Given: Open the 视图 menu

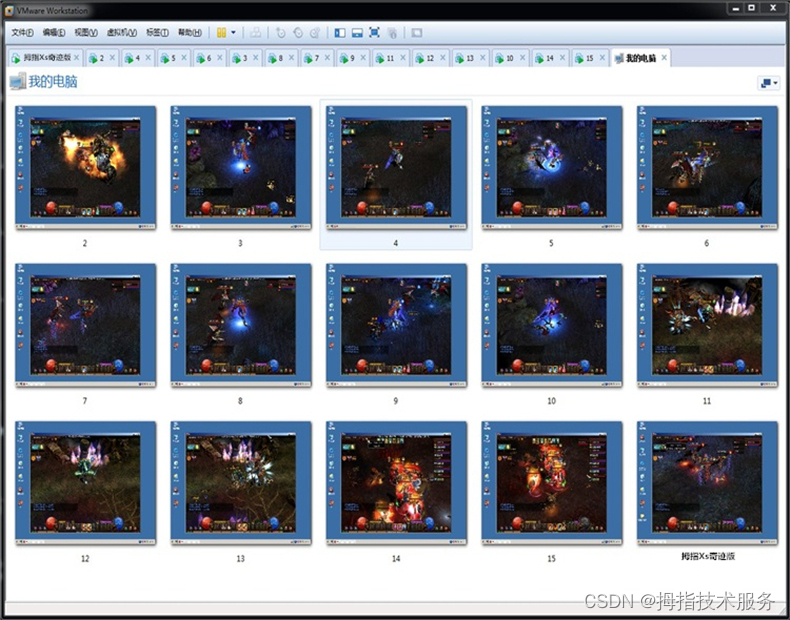Looking at the screenshot, I should tap(86, 33).
